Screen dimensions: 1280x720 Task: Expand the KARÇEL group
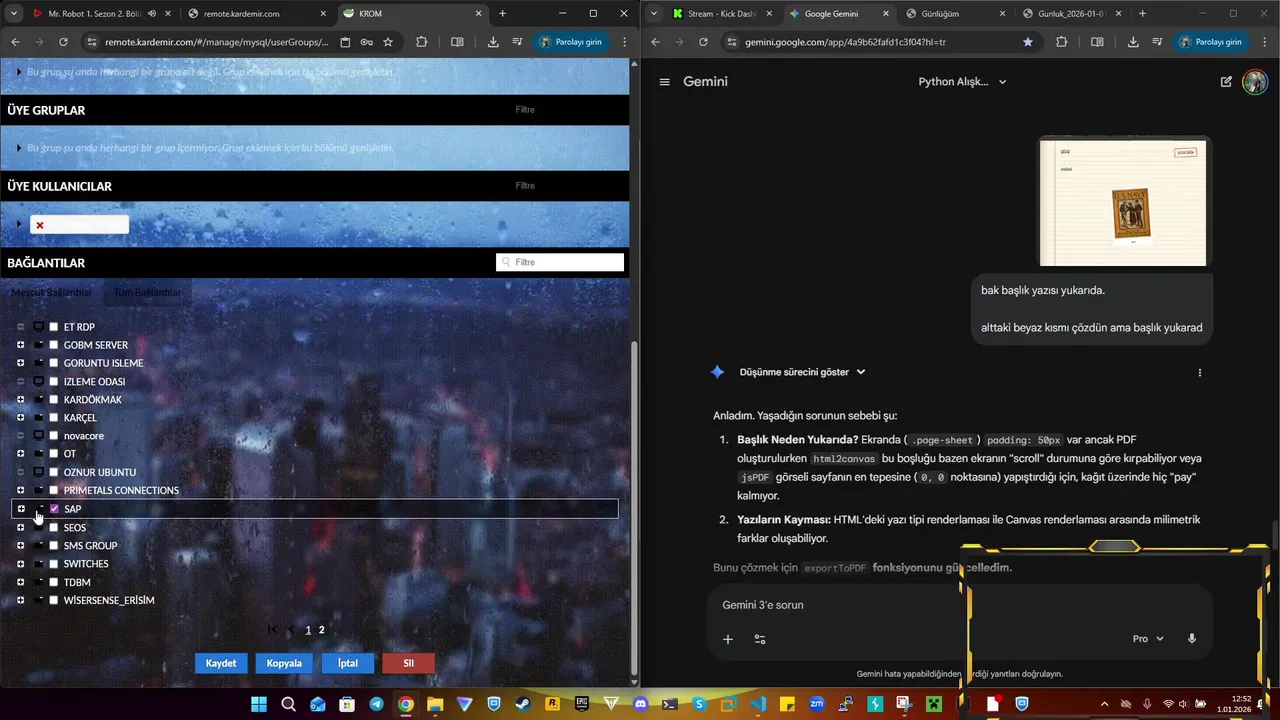click(x=20, y=418)
